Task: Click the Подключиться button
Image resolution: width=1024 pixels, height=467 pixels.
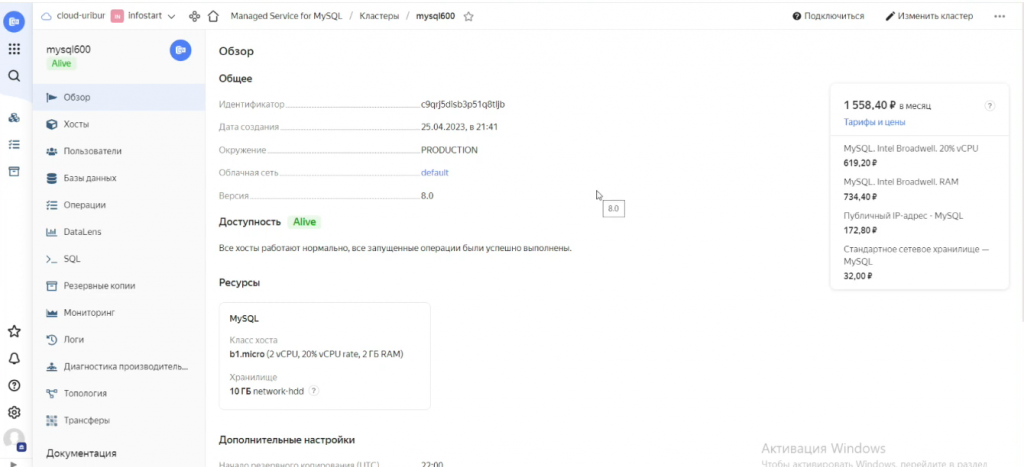Action: 828,16
